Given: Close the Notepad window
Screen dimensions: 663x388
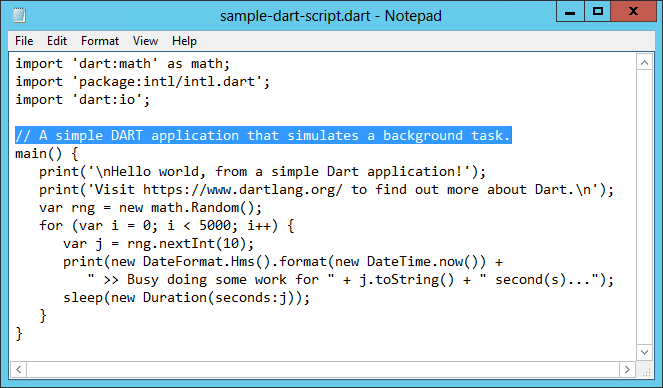Looking at the screenshot, I should pyautogui.click(x=633, y=12).
